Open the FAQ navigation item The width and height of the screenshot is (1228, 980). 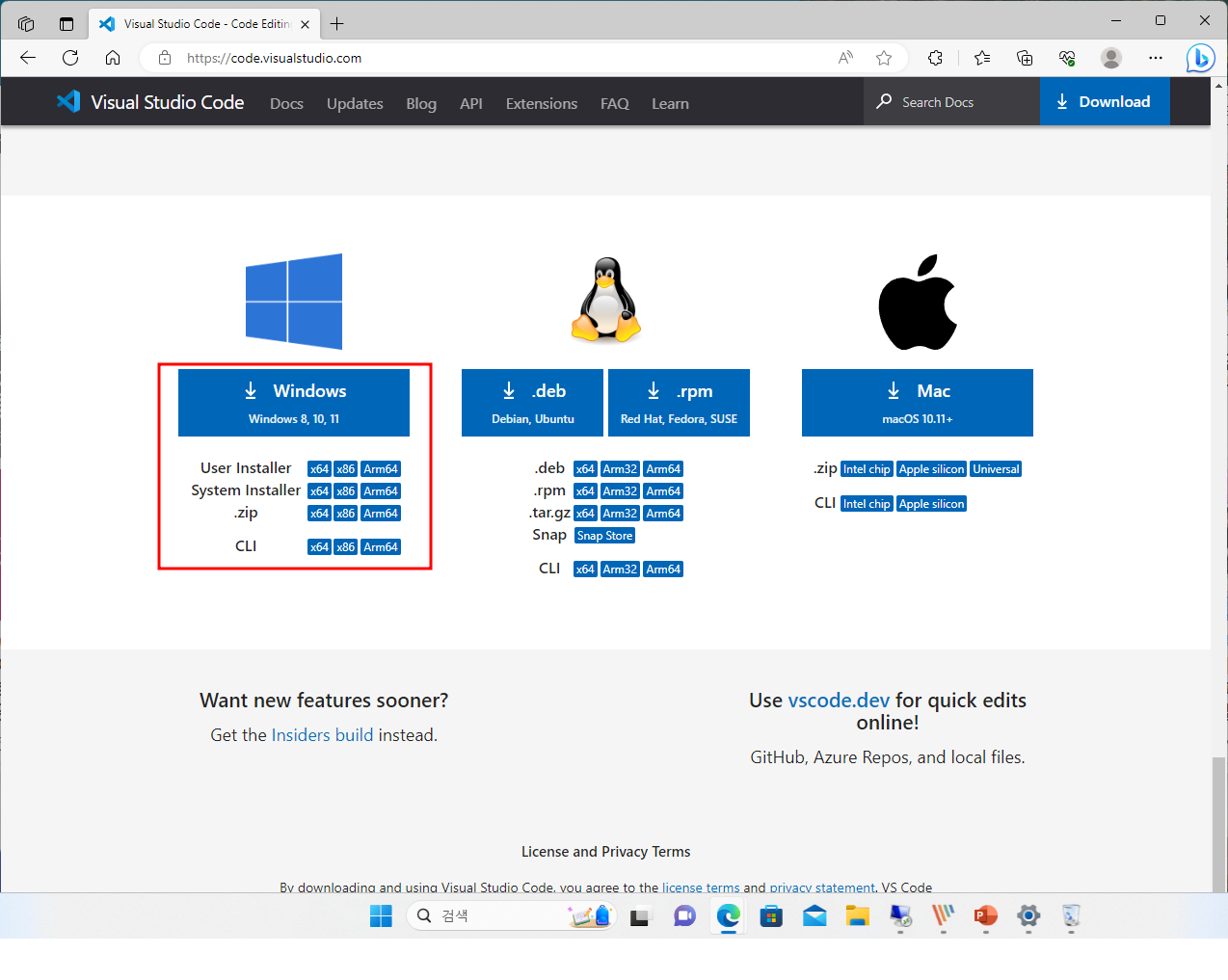click(x=614, y=103)
